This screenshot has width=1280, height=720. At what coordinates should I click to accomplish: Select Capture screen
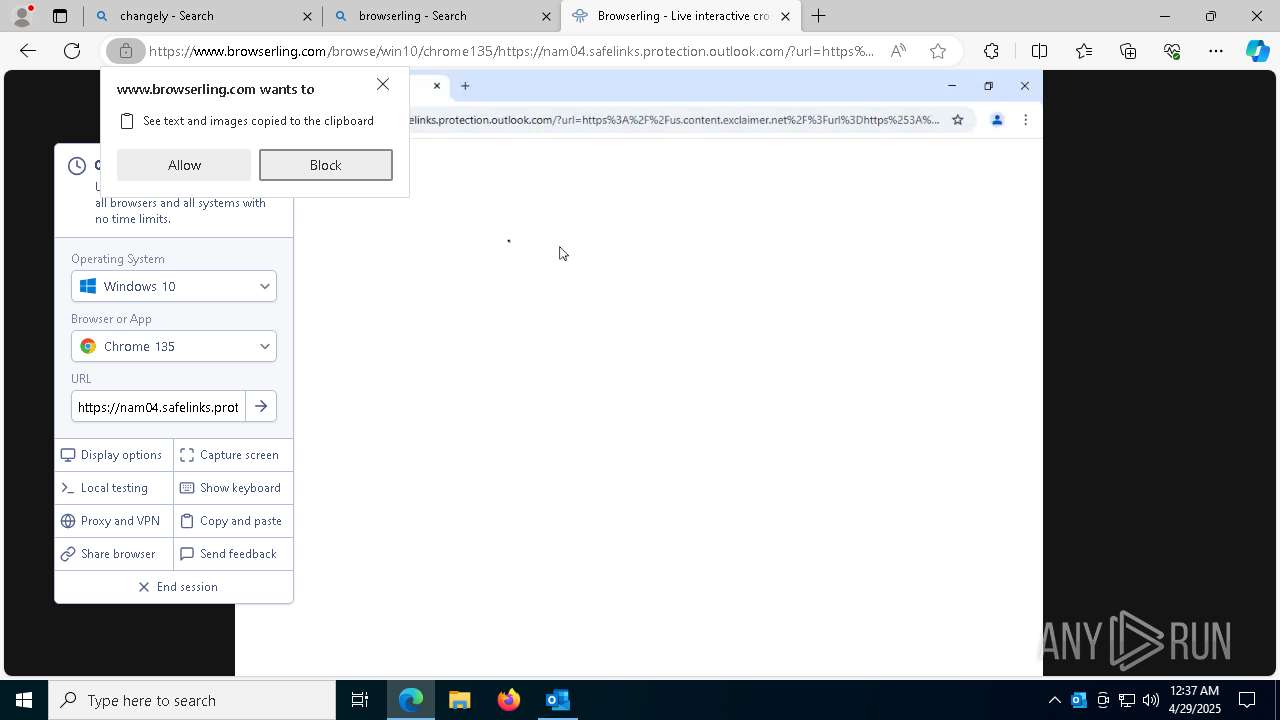click(233, 455)
